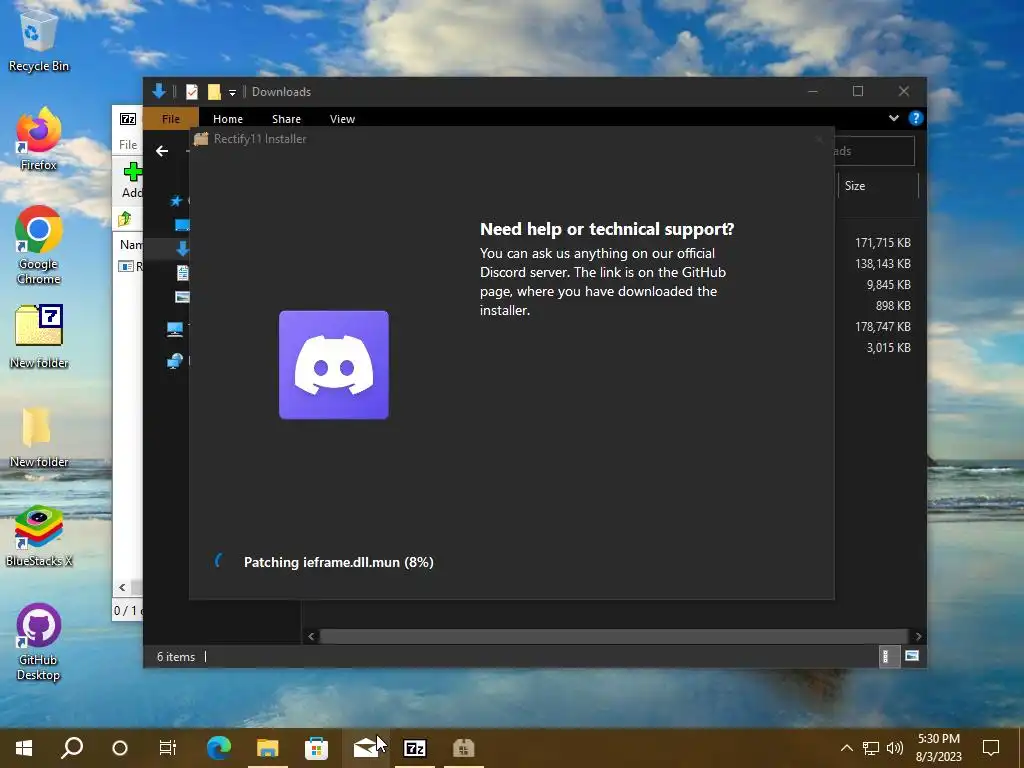Launch Microsoft Edge from the taskbar
The height and width of the screenshot is (768, 1024).
[219, 748]
